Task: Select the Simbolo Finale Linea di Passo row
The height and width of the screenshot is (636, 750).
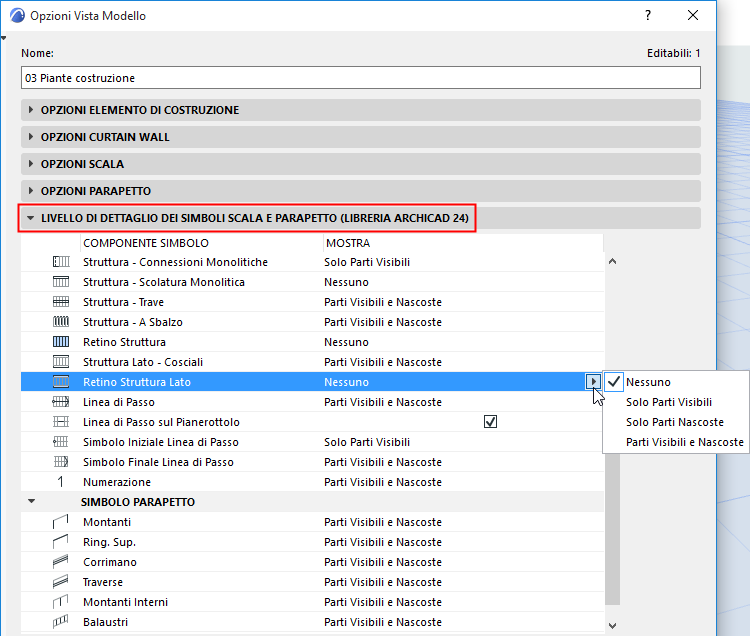Action: 312,462
